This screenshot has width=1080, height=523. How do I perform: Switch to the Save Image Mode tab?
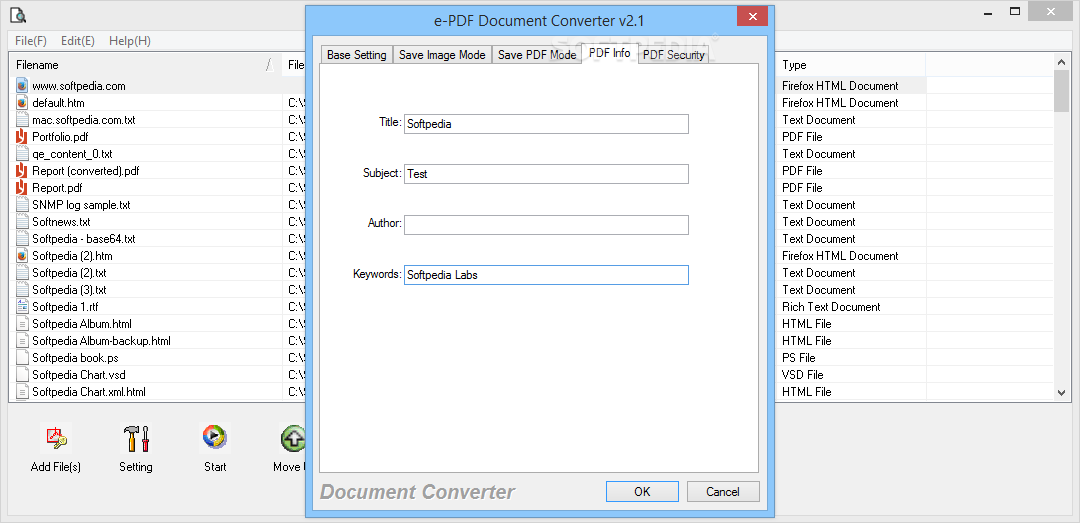(x=442, y=55)
